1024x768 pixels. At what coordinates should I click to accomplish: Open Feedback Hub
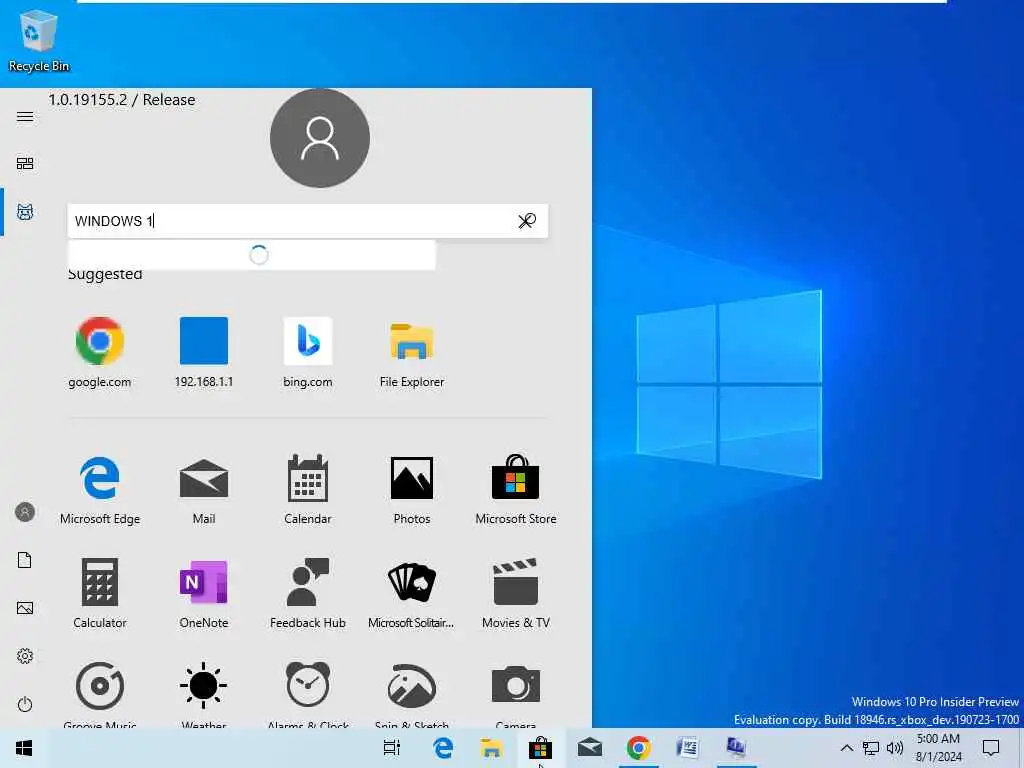click(x=308, y=593)
